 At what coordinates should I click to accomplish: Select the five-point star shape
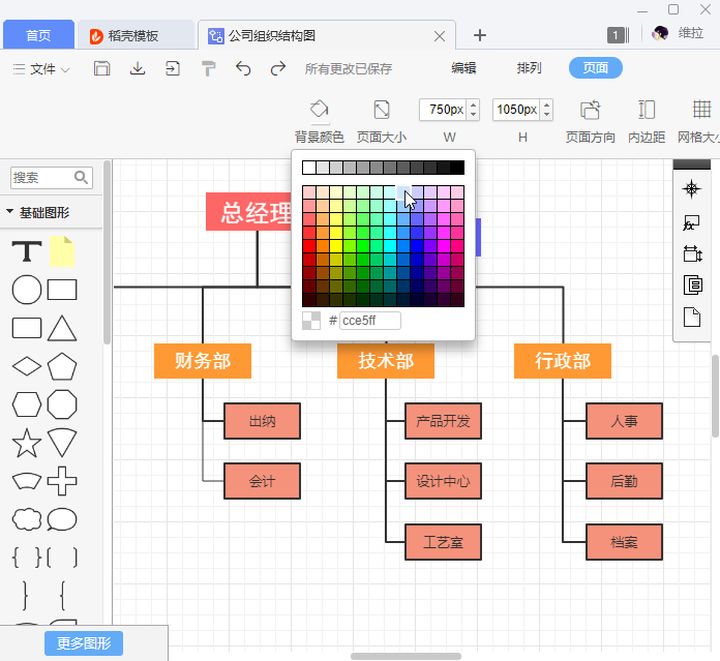coord(27,443)
